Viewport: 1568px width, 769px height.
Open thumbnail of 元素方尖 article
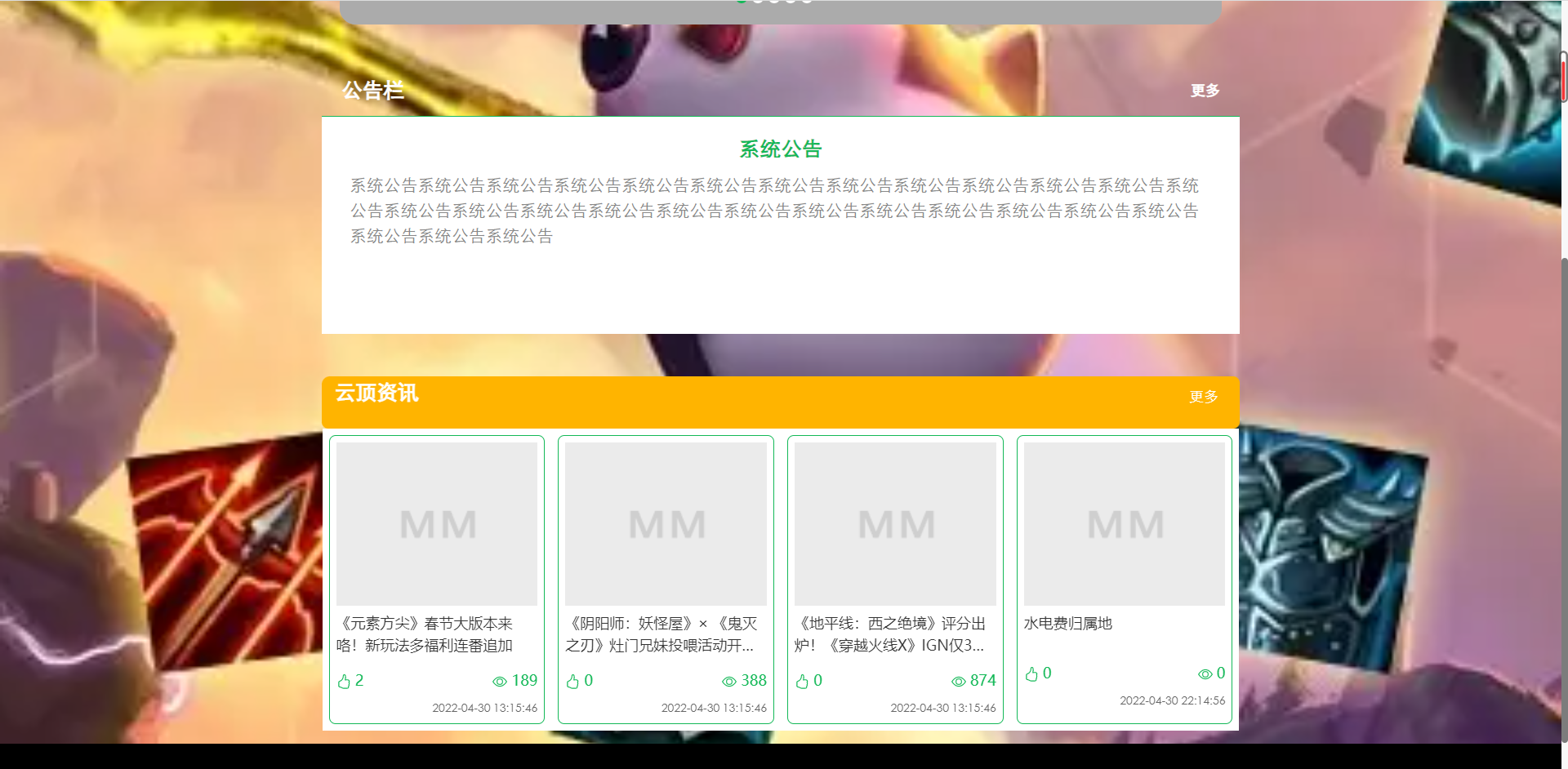[437, 523]
